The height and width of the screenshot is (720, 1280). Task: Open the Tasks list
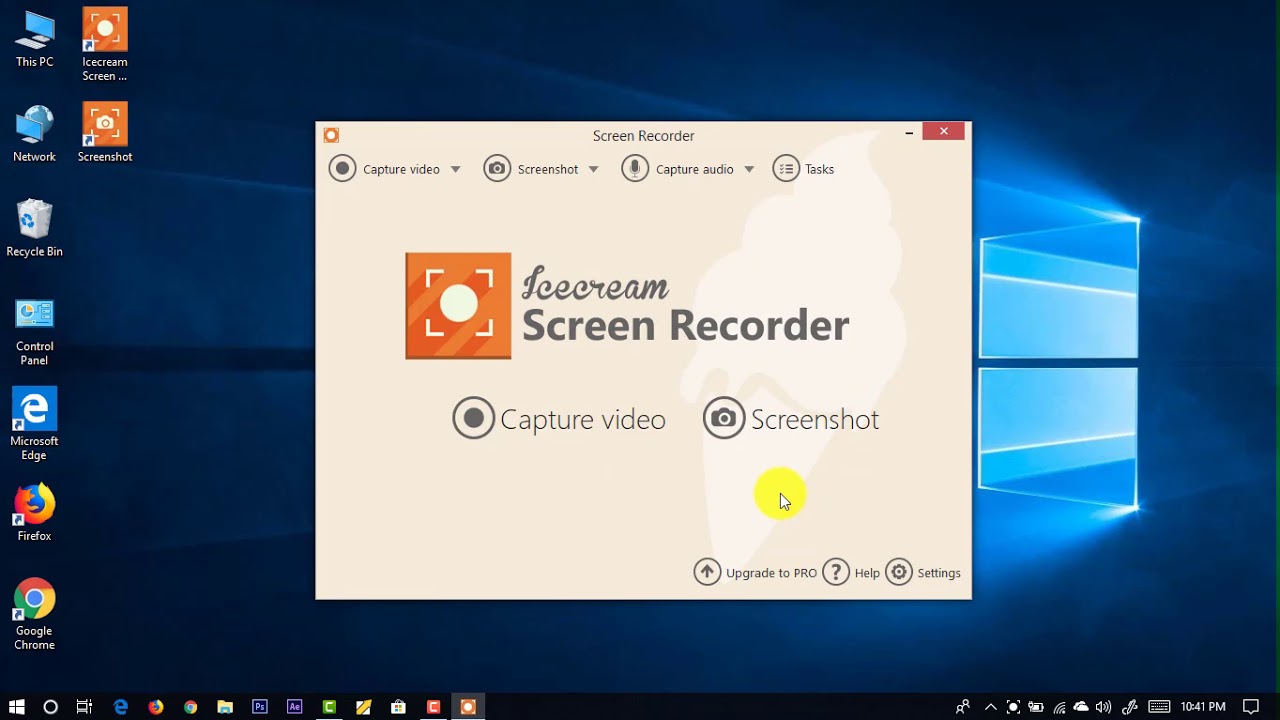coord(804,169)
